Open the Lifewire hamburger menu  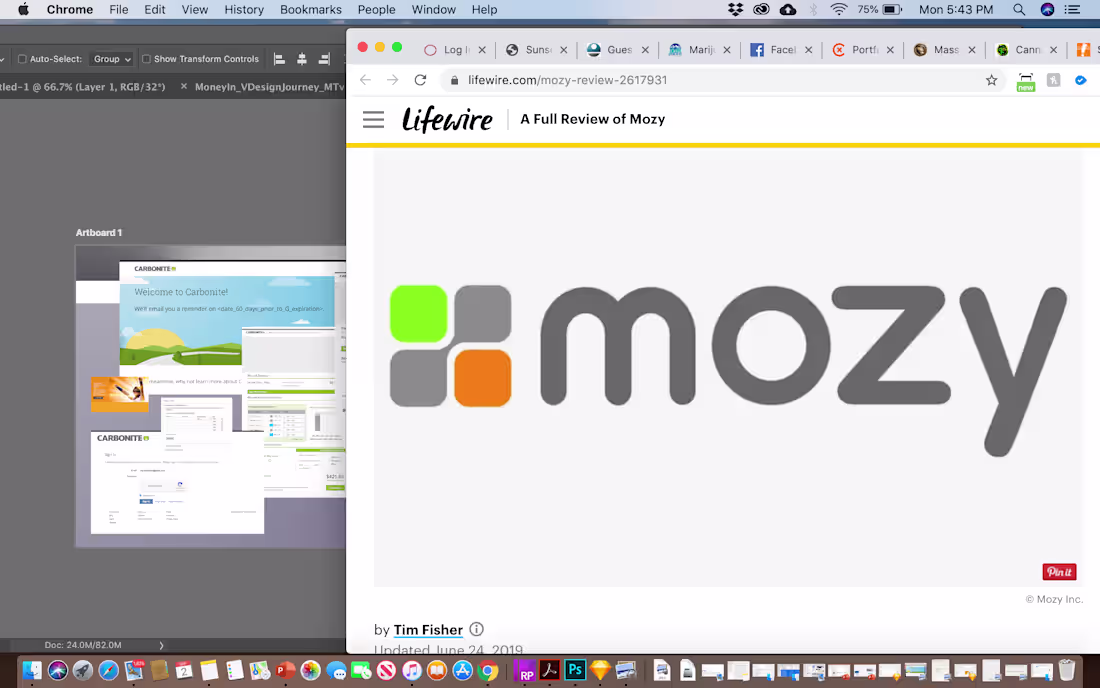[373, 119]
